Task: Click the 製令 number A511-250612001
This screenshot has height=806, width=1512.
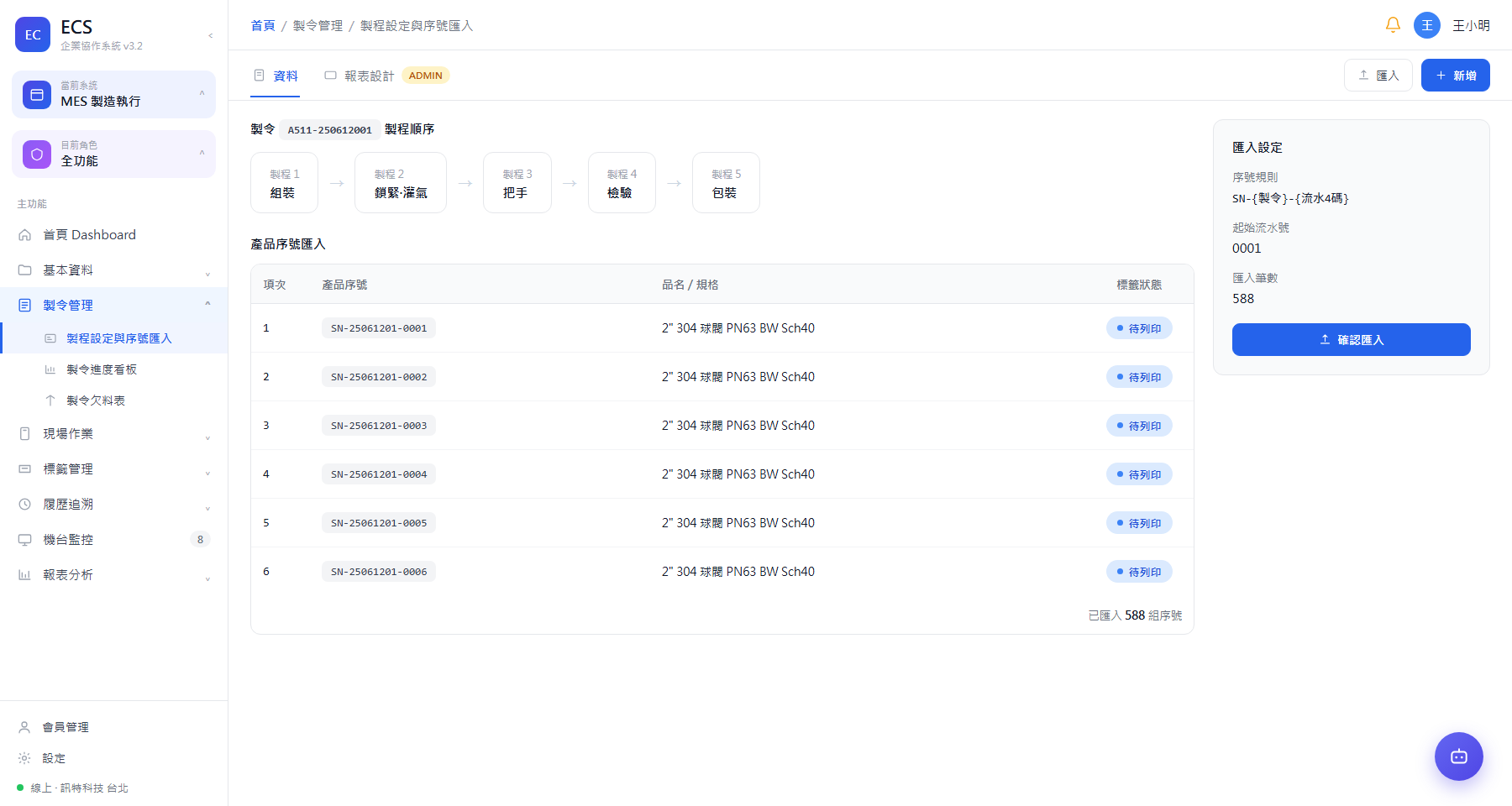Action: pyautogui.click(x=330, y=129)
